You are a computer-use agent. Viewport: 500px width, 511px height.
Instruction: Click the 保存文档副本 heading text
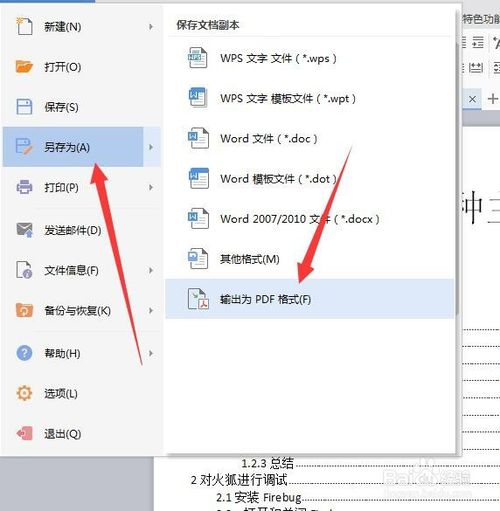pyautogui.click(x=208, y=25)
